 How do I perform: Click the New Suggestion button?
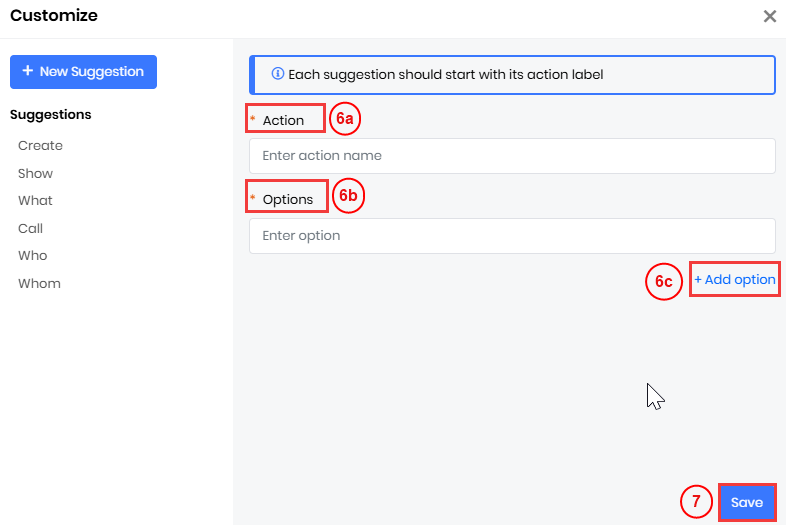pos(83,72)
